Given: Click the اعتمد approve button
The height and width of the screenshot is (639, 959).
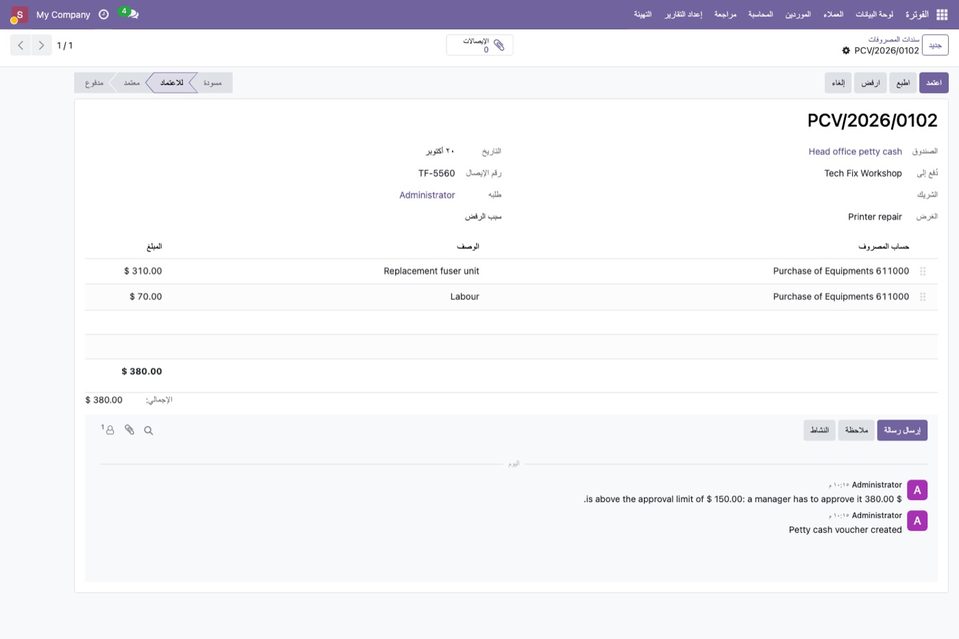Looking at the screenshot, I should (933, 83).
